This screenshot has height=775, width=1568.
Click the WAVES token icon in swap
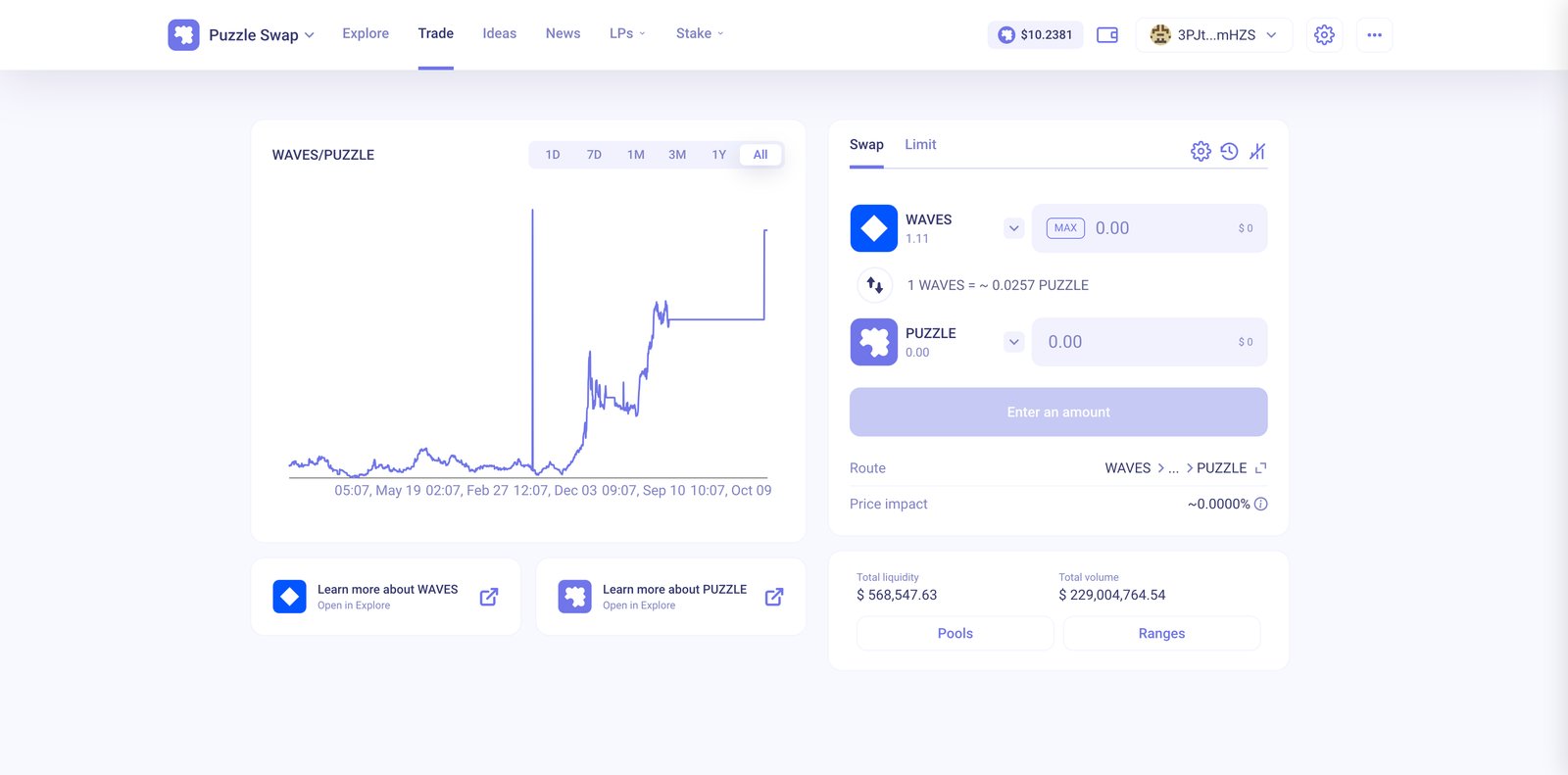coord(873,228)
